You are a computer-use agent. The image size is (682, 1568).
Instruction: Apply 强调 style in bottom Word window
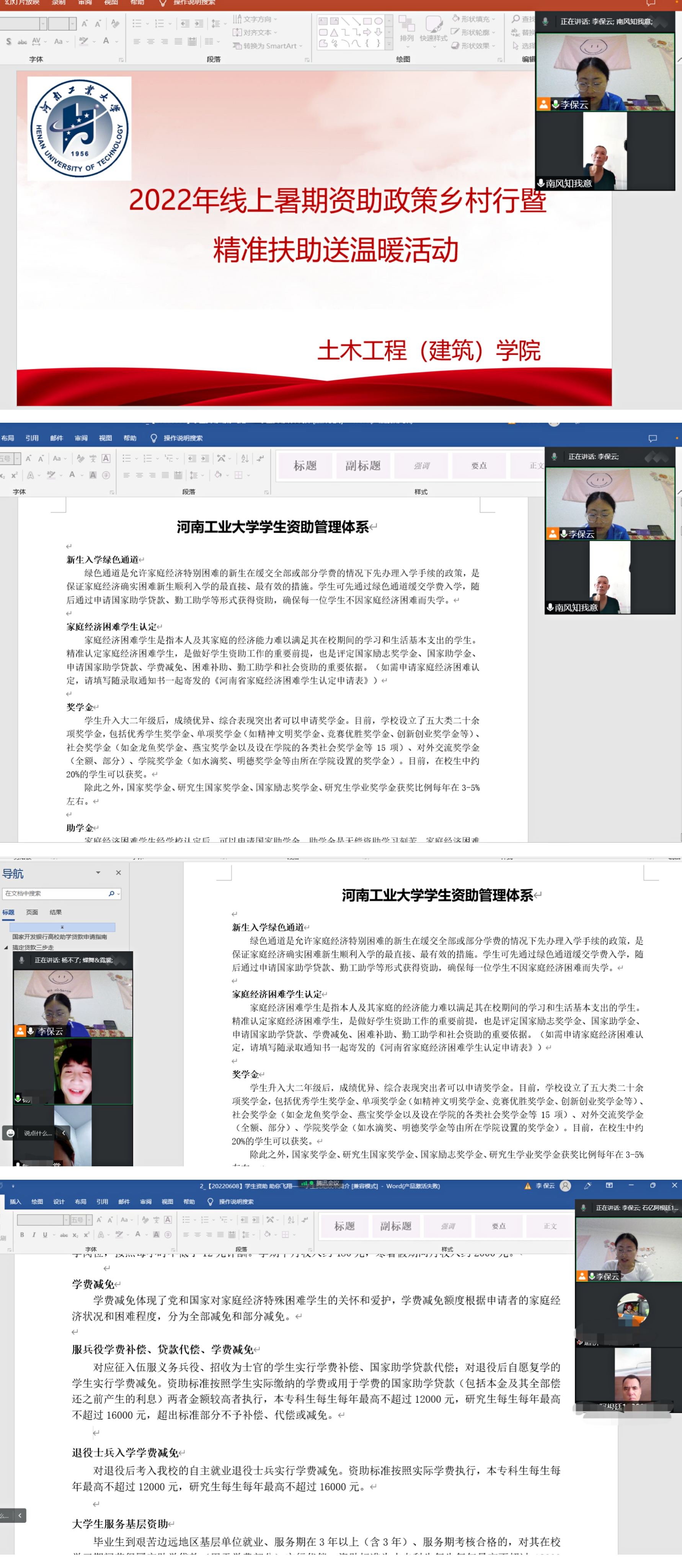(447, 1226)
